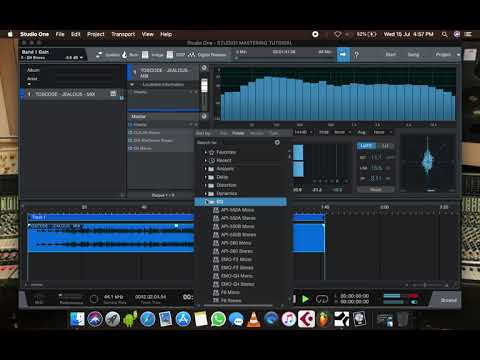
Task: Select EMO-F2 Mono preset
Action: click(236, 259)
